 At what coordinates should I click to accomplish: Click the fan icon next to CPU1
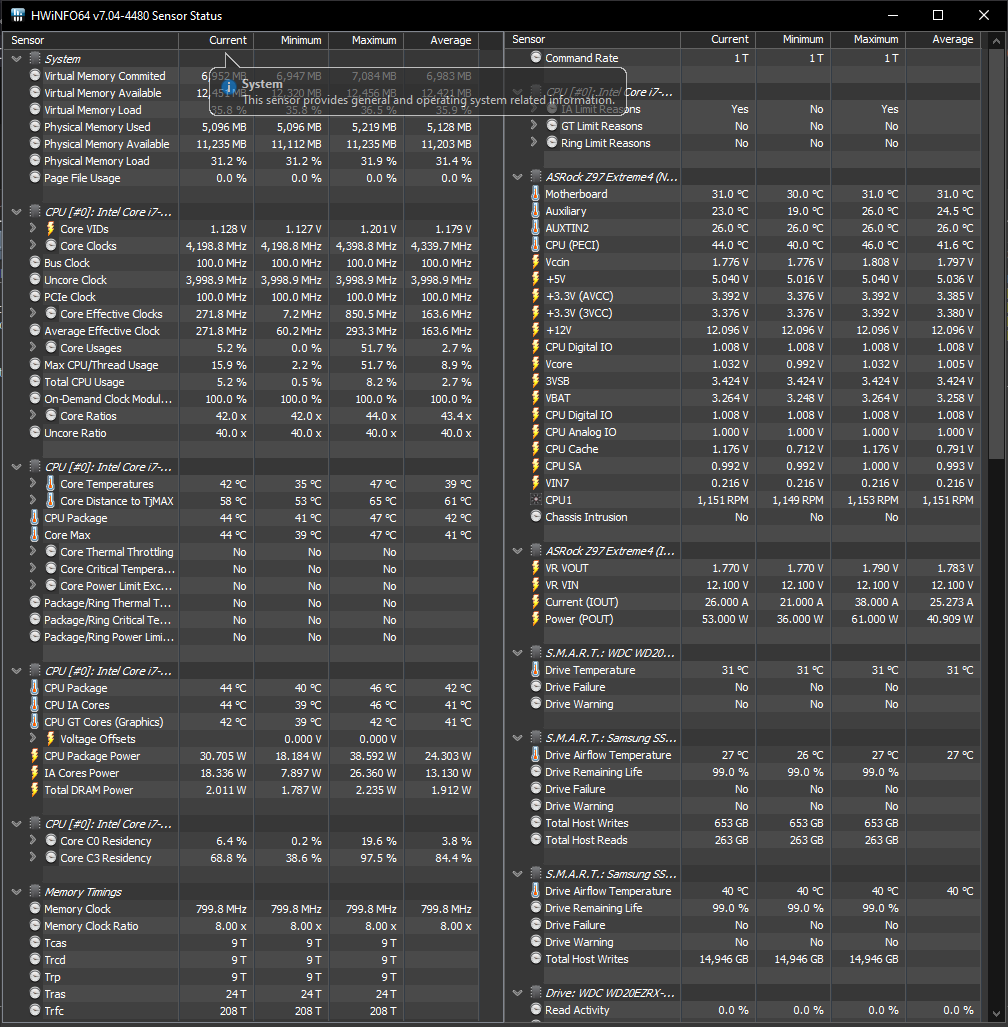536,500
